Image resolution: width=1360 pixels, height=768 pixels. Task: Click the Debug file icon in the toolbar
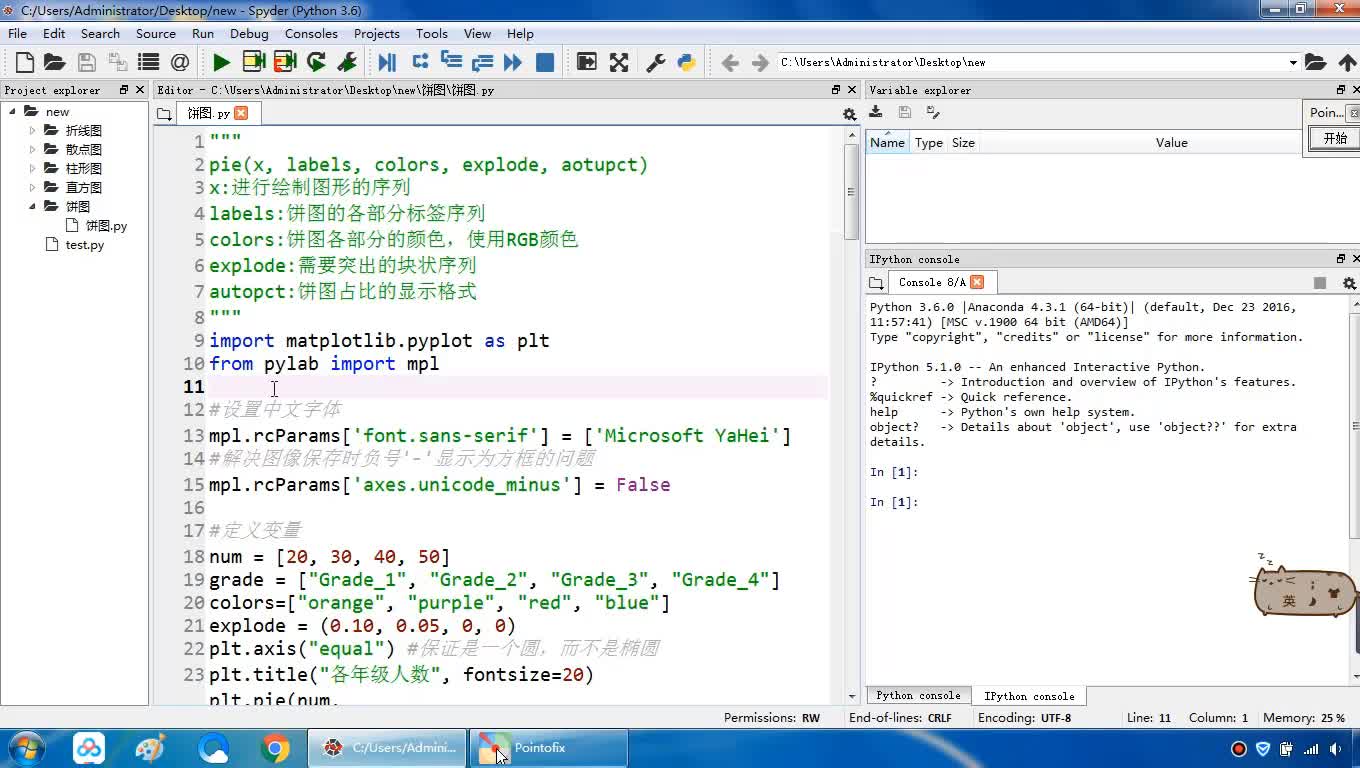387,62
